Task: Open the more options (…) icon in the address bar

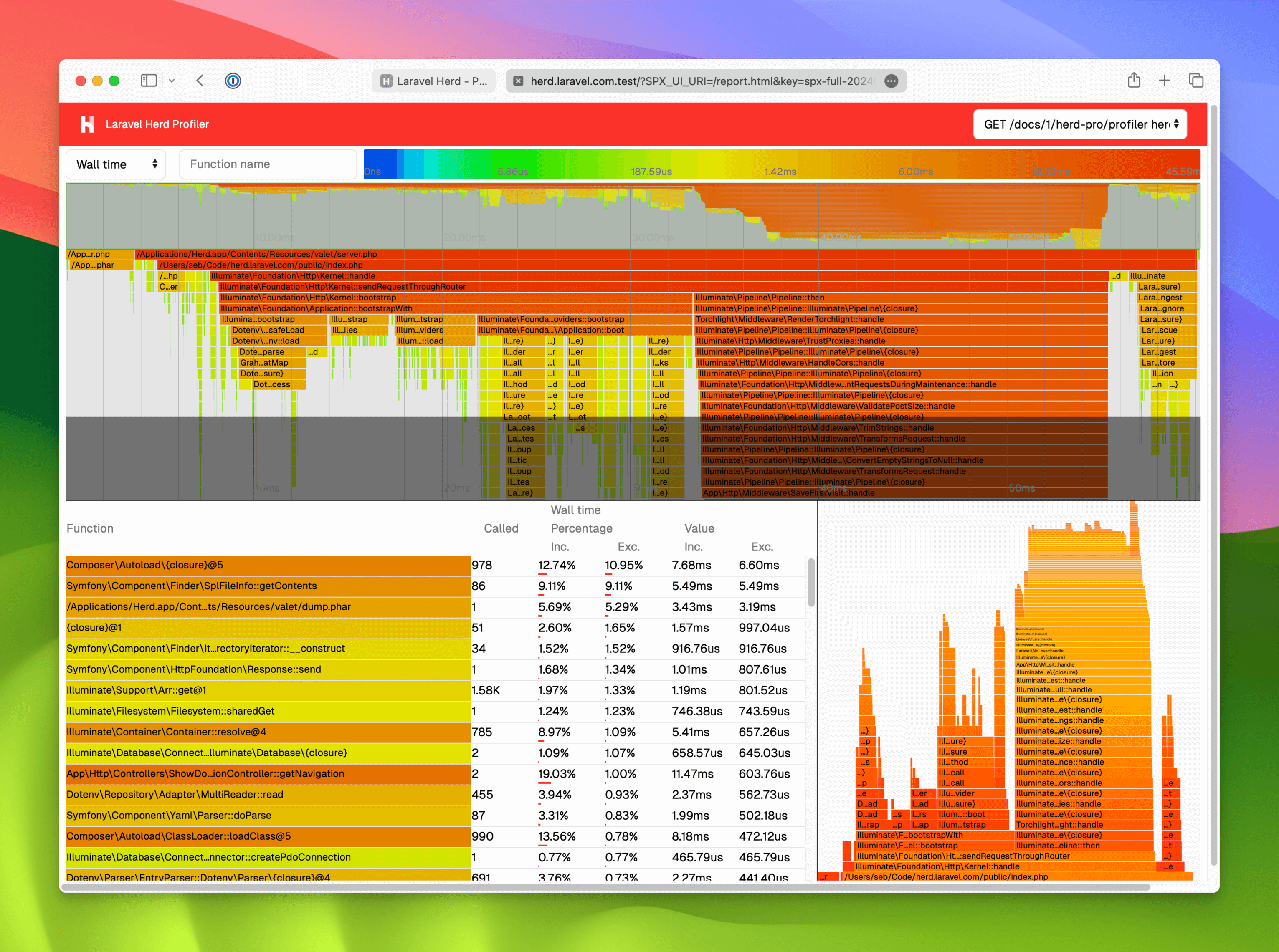Action: [891, 81]
